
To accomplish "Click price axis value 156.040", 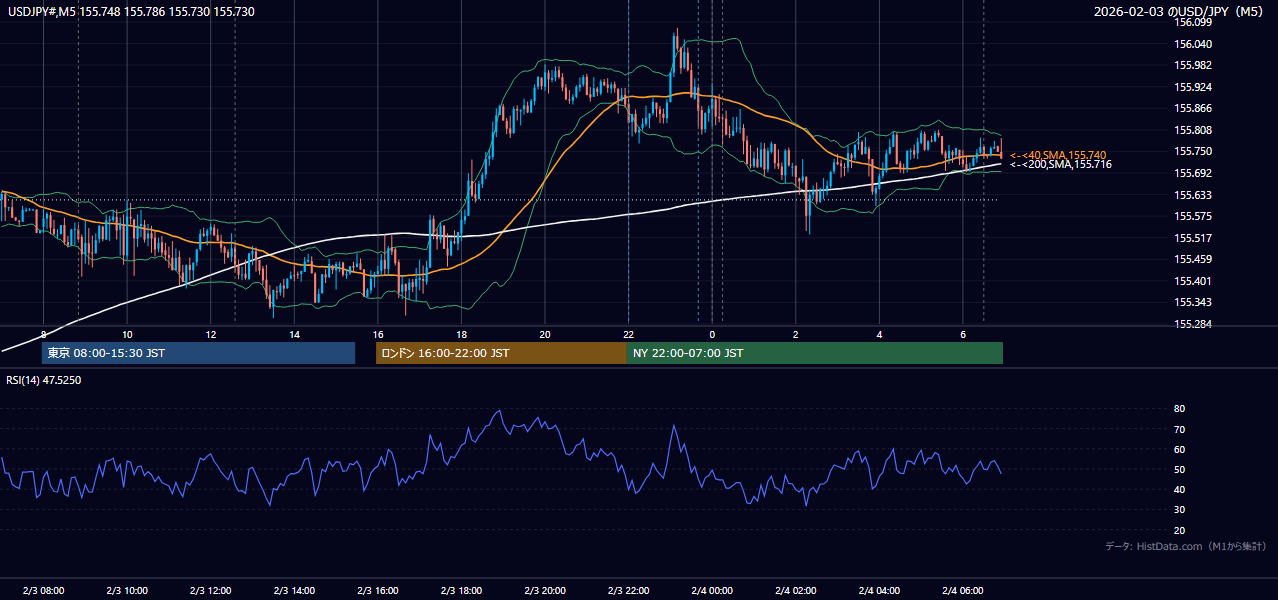I will pyautogui.click(x=1193, y=44).
